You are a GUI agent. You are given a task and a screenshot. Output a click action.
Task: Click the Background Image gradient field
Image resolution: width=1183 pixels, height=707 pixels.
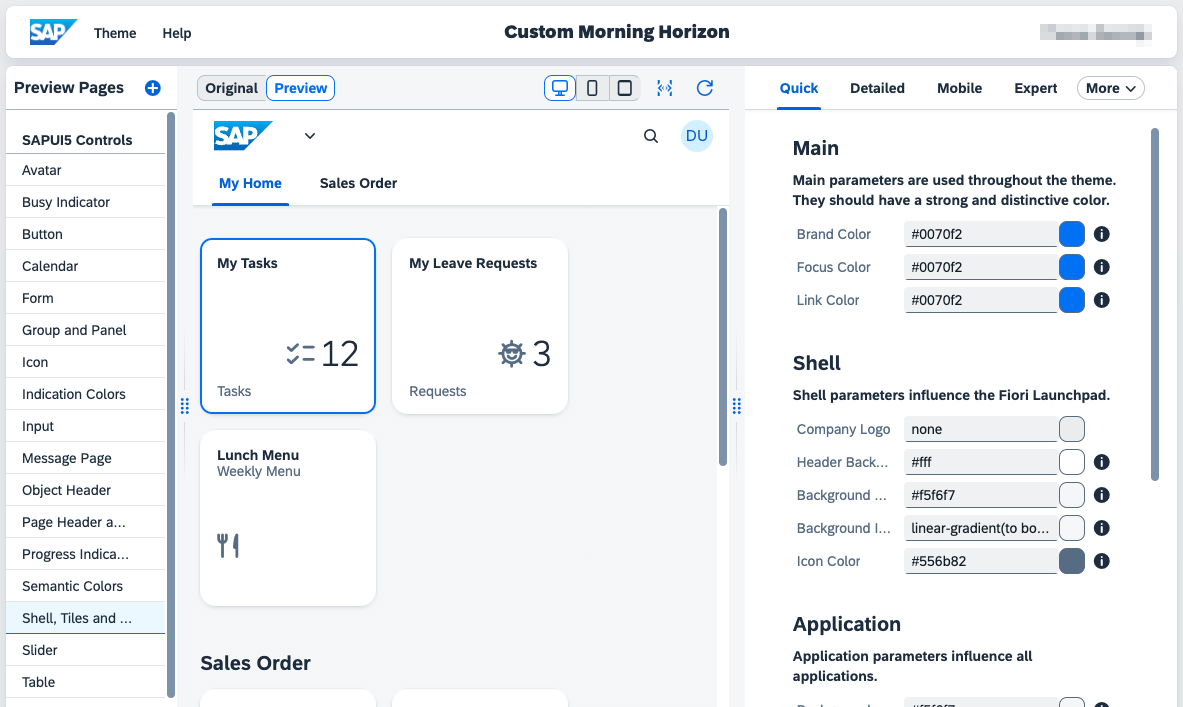tap(981, 528)
